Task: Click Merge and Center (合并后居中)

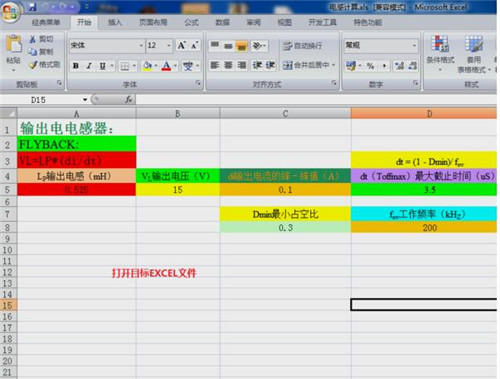Action: 306,65
